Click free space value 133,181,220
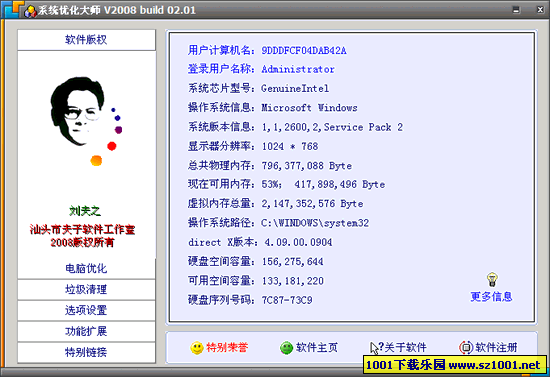 coord(293,281)
